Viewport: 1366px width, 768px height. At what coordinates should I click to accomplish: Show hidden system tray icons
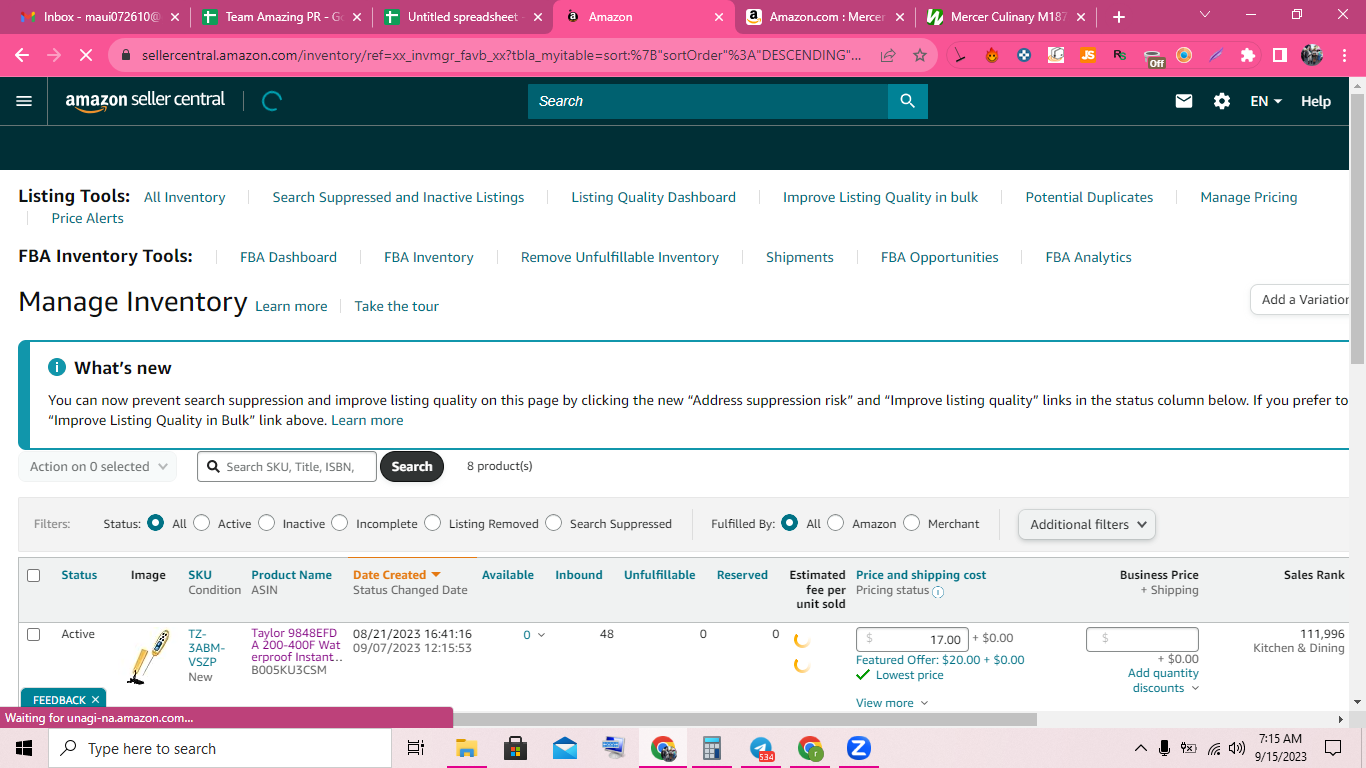coord(1140,748)
